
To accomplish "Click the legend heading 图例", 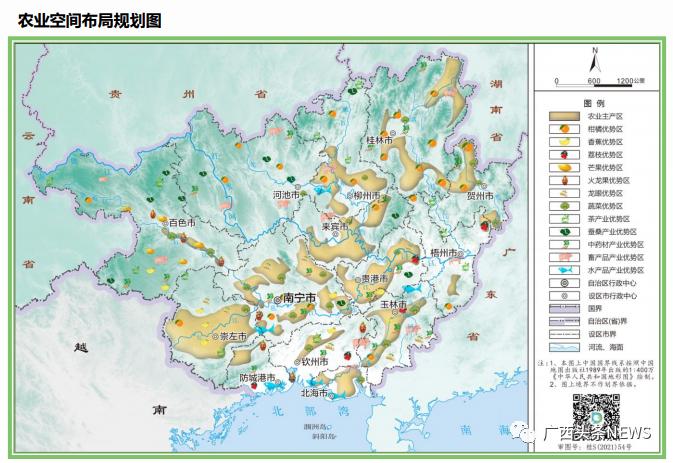I will (x=594, y=103).
